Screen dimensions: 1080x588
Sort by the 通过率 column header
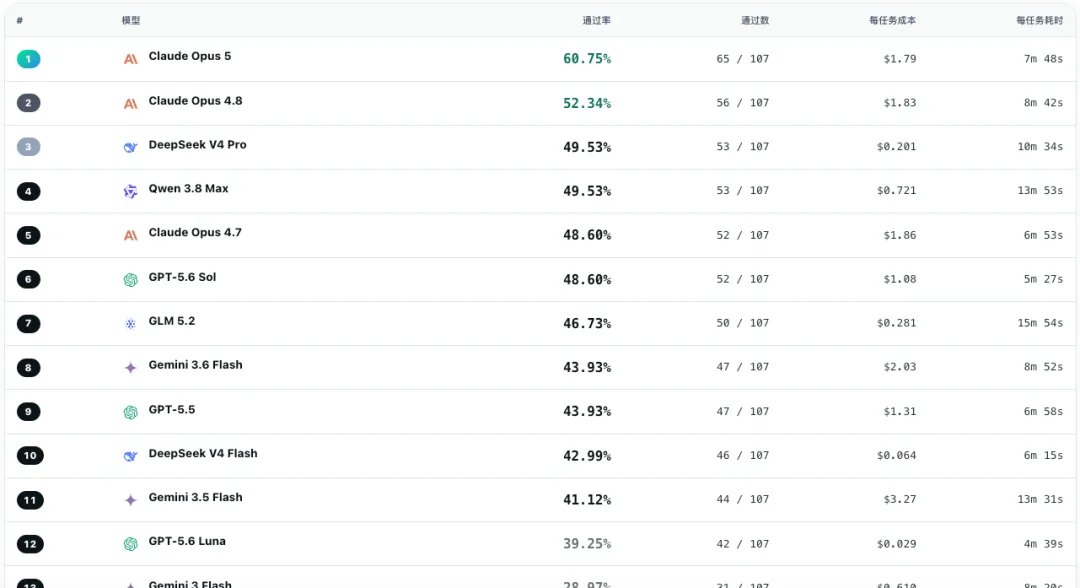pyautogui.click(x=596, y=21)
